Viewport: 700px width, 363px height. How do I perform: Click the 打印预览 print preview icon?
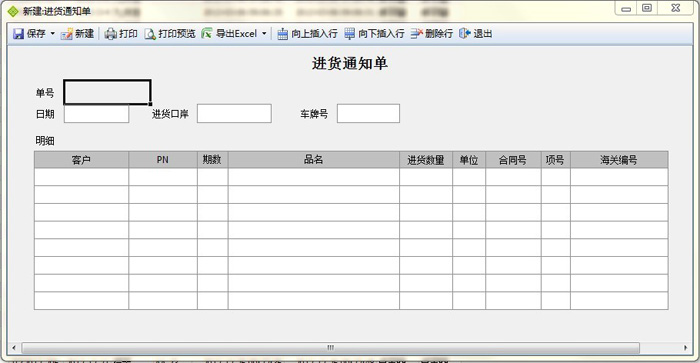(150, 34)
